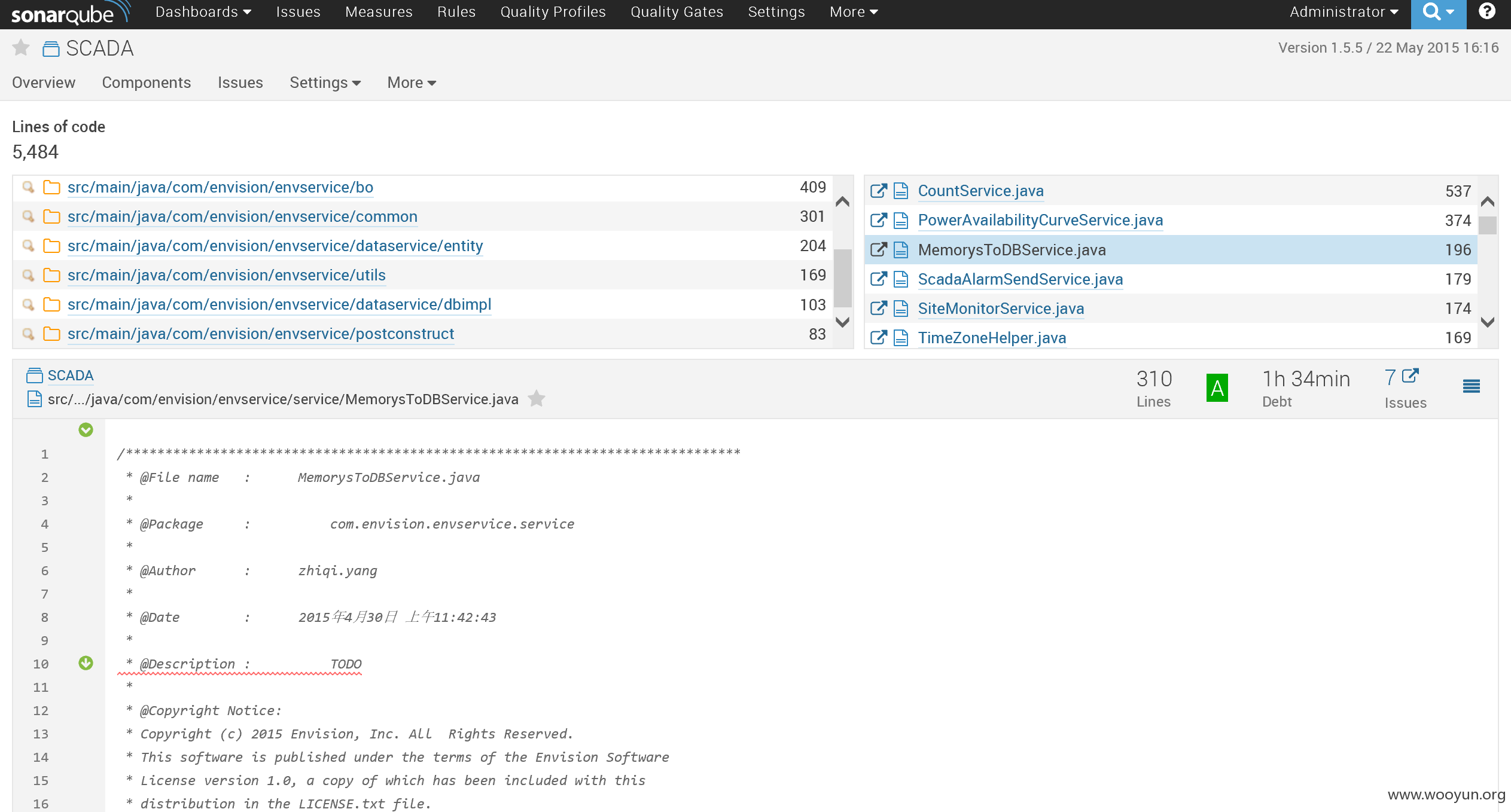The height and width of the screenshot is (812, 1511).
Task: Drill into envservice/utils folder magnifier icon
Action: (x=28, y=275)
